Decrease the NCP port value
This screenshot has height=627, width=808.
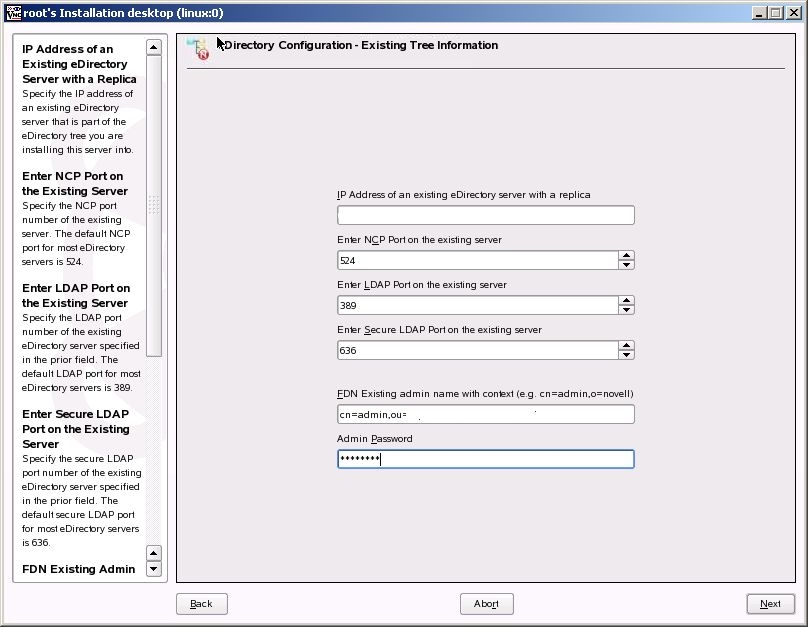tap(626, 265)
